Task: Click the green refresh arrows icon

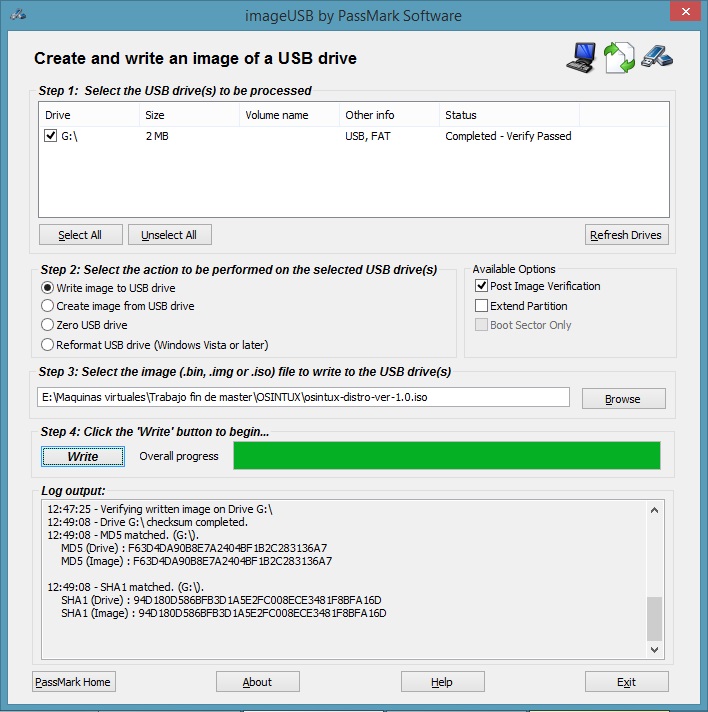Action: pyautogui.click(x=620, y=58)
